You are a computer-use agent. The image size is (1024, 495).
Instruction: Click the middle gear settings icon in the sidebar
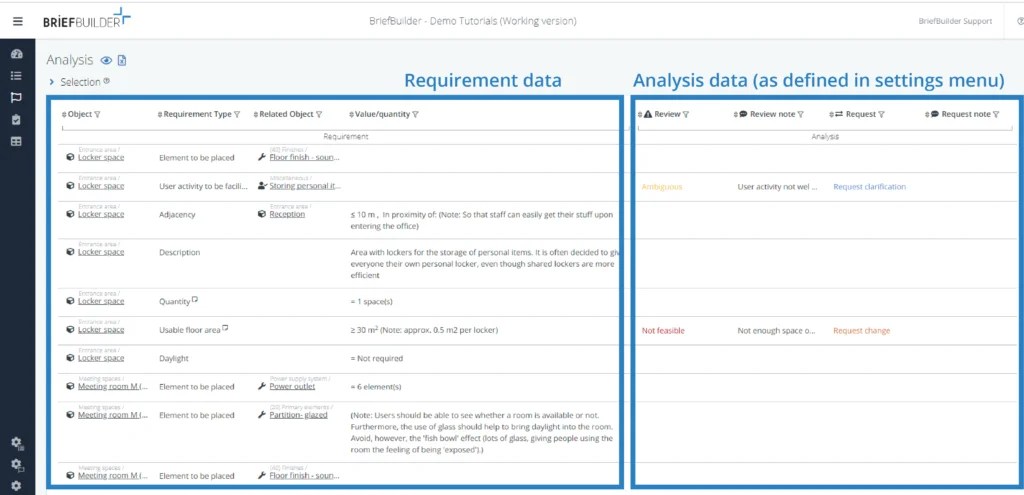[17, 464]
